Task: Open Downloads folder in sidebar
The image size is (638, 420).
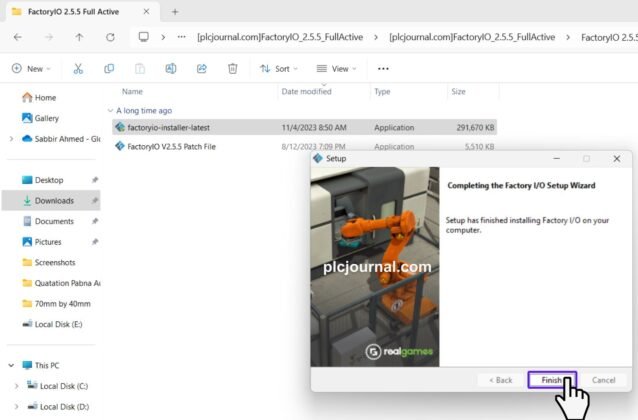Action: point(54,201)
